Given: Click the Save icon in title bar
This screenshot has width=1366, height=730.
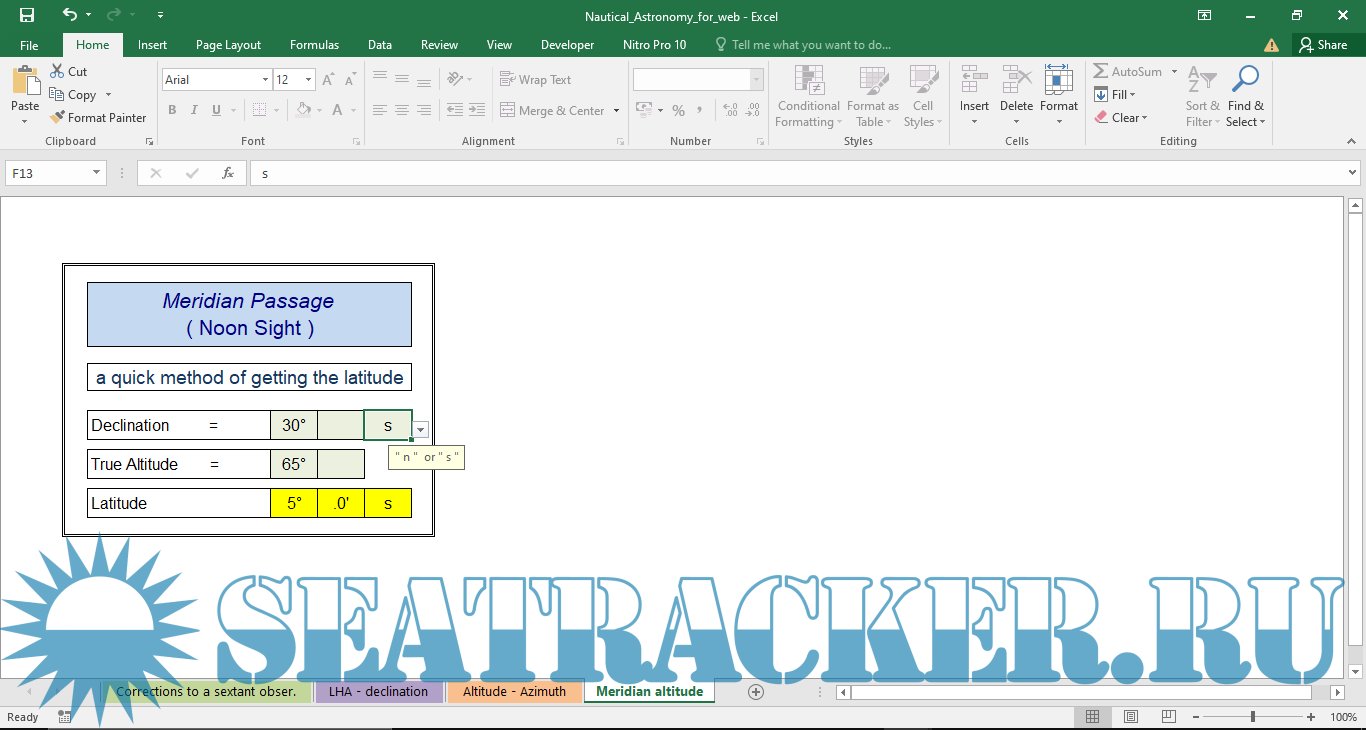Looking at the screenshot, I should (x=27, y=15).
